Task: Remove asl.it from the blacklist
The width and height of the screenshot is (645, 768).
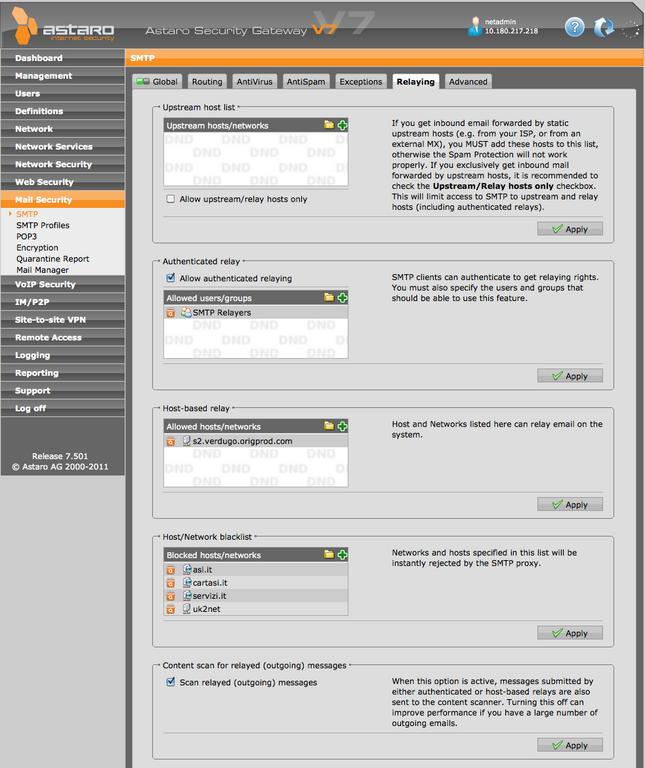Action: point(170,570)
